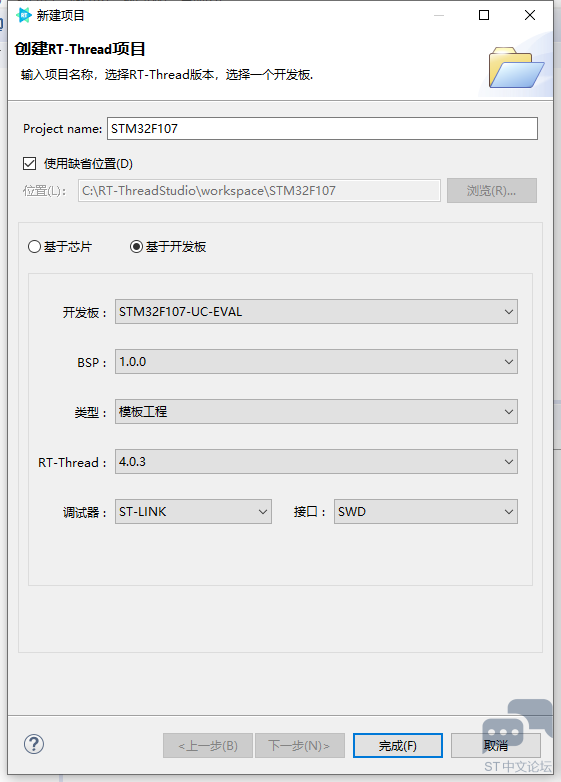Expand the RT-Thread 4.0.3 version dropdown

(316, 461)
